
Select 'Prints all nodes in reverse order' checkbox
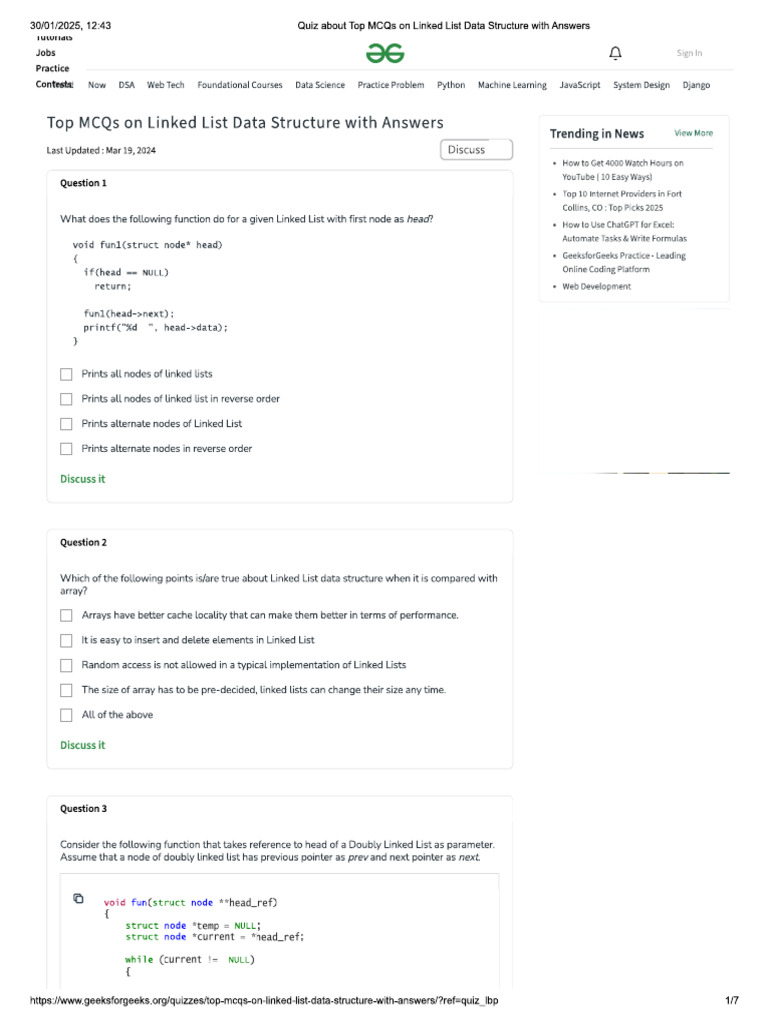[66, 399]
